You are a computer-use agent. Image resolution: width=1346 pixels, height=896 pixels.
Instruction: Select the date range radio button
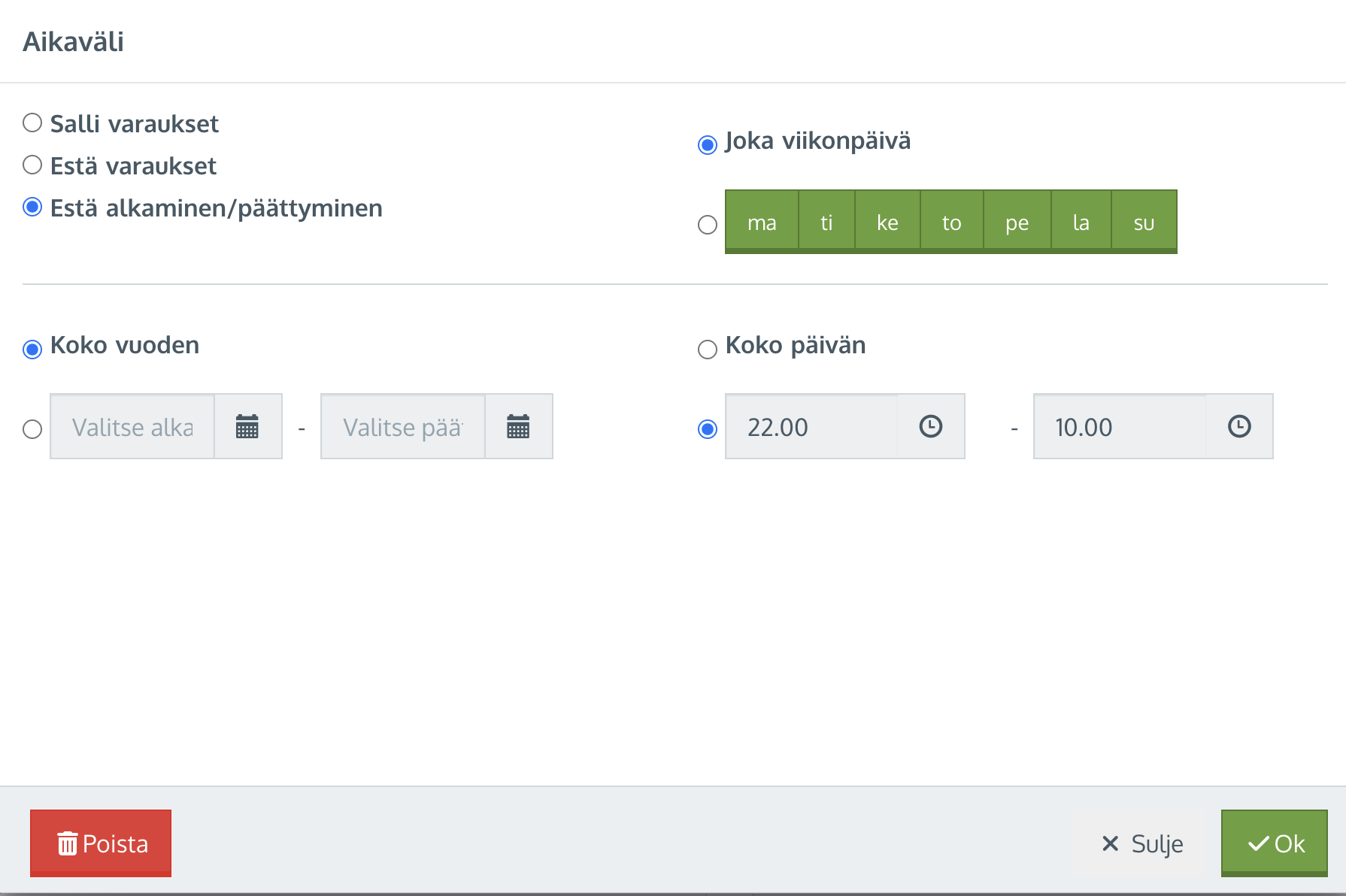[x=32, y=429]
